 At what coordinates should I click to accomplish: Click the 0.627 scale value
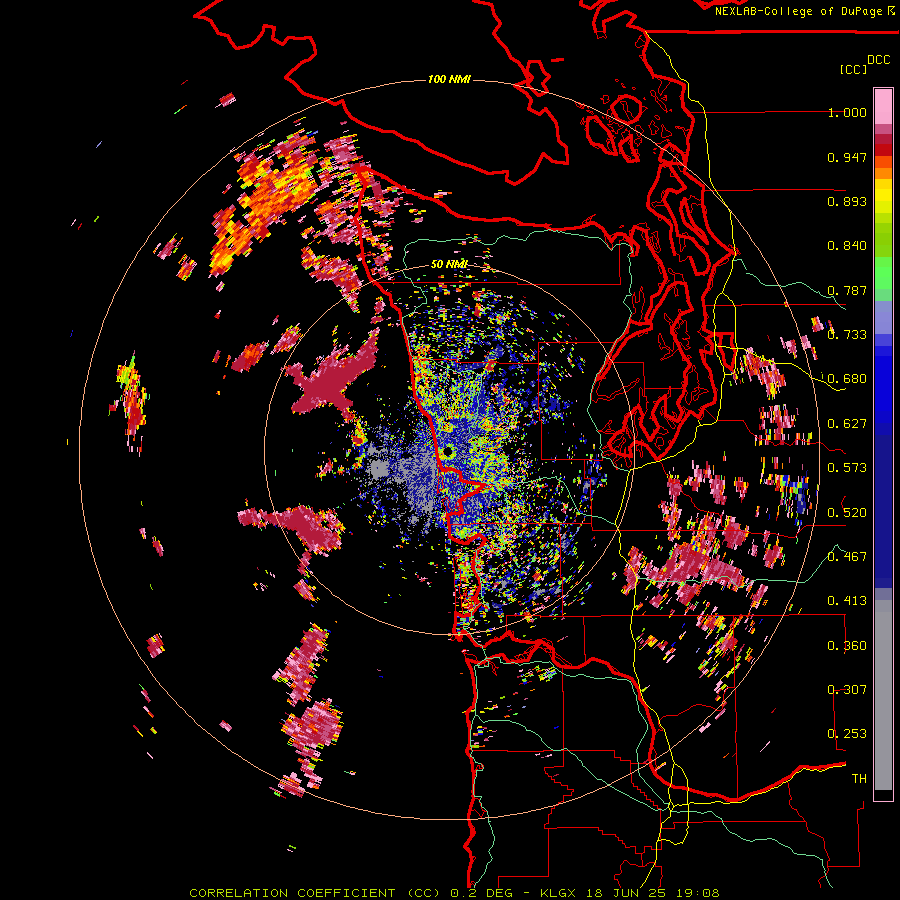pos(847,424)
